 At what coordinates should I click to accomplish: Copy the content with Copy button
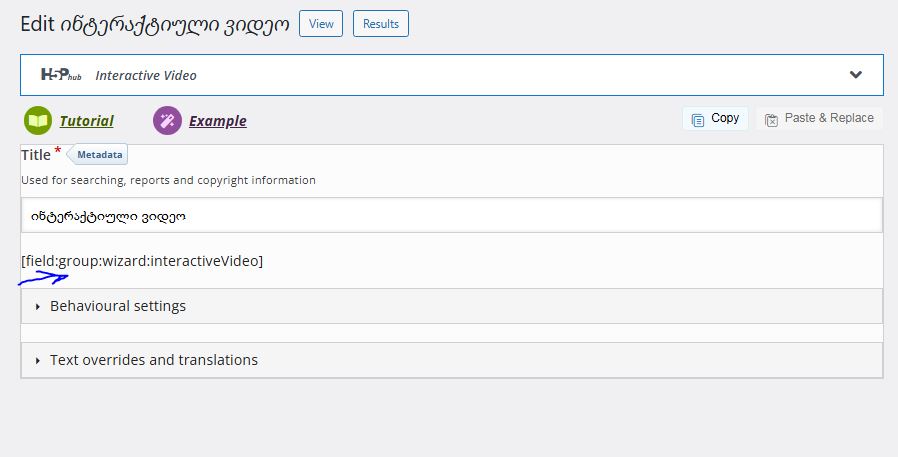point(715,119)
